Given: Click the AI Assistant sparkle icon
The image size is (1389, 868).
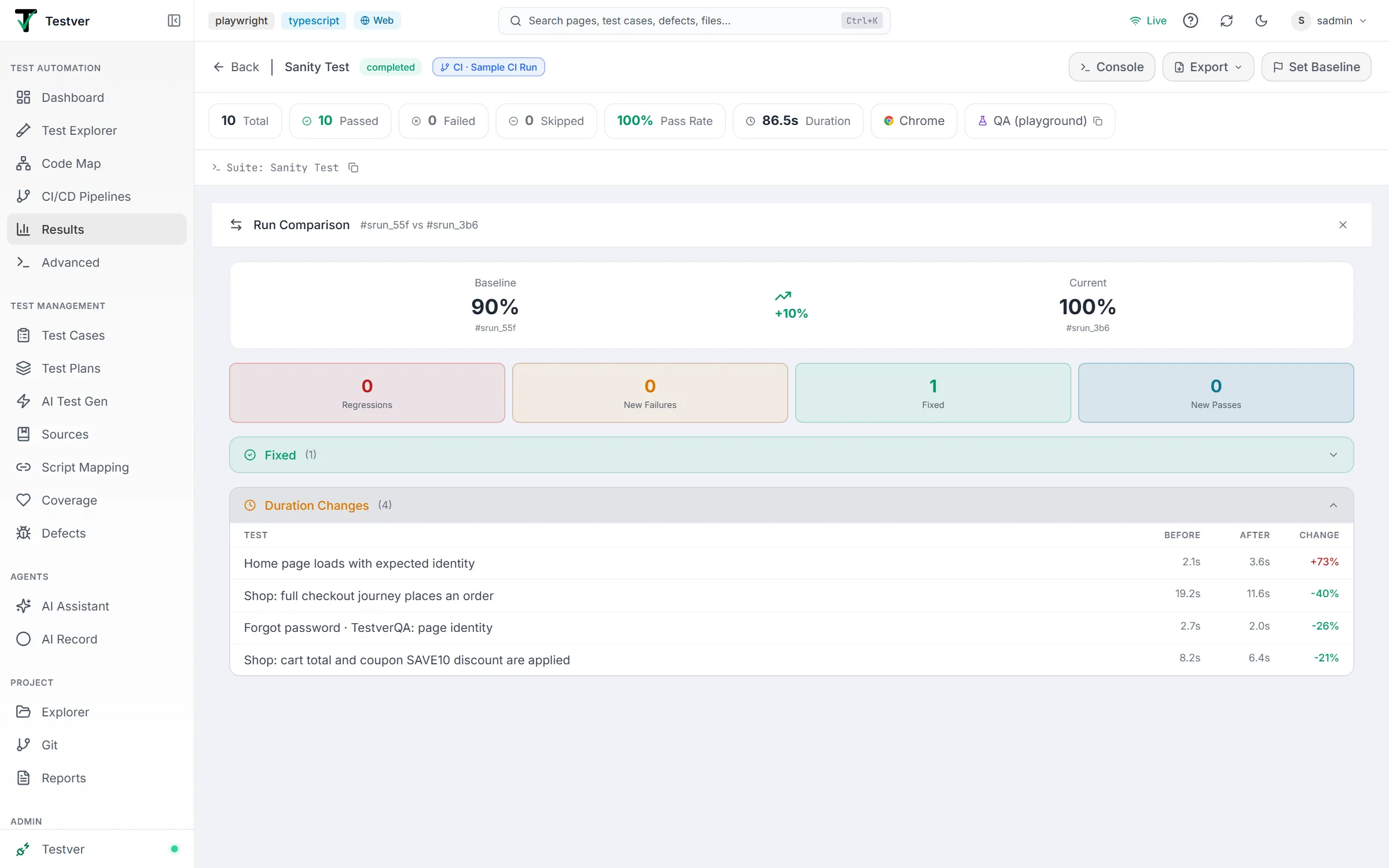Looking at the screenshot, I should point(23,606).
